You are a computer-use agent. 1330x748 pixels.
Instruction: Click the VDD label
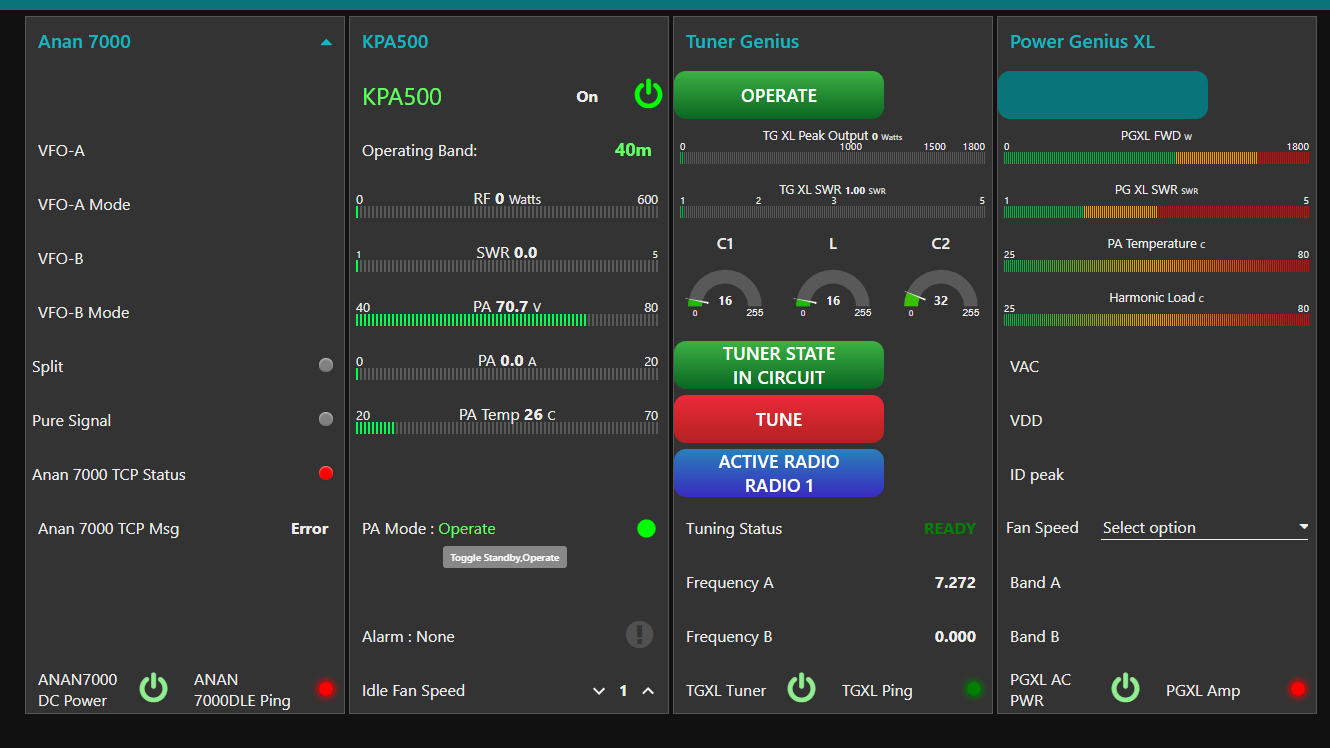tap(1026, 421)
